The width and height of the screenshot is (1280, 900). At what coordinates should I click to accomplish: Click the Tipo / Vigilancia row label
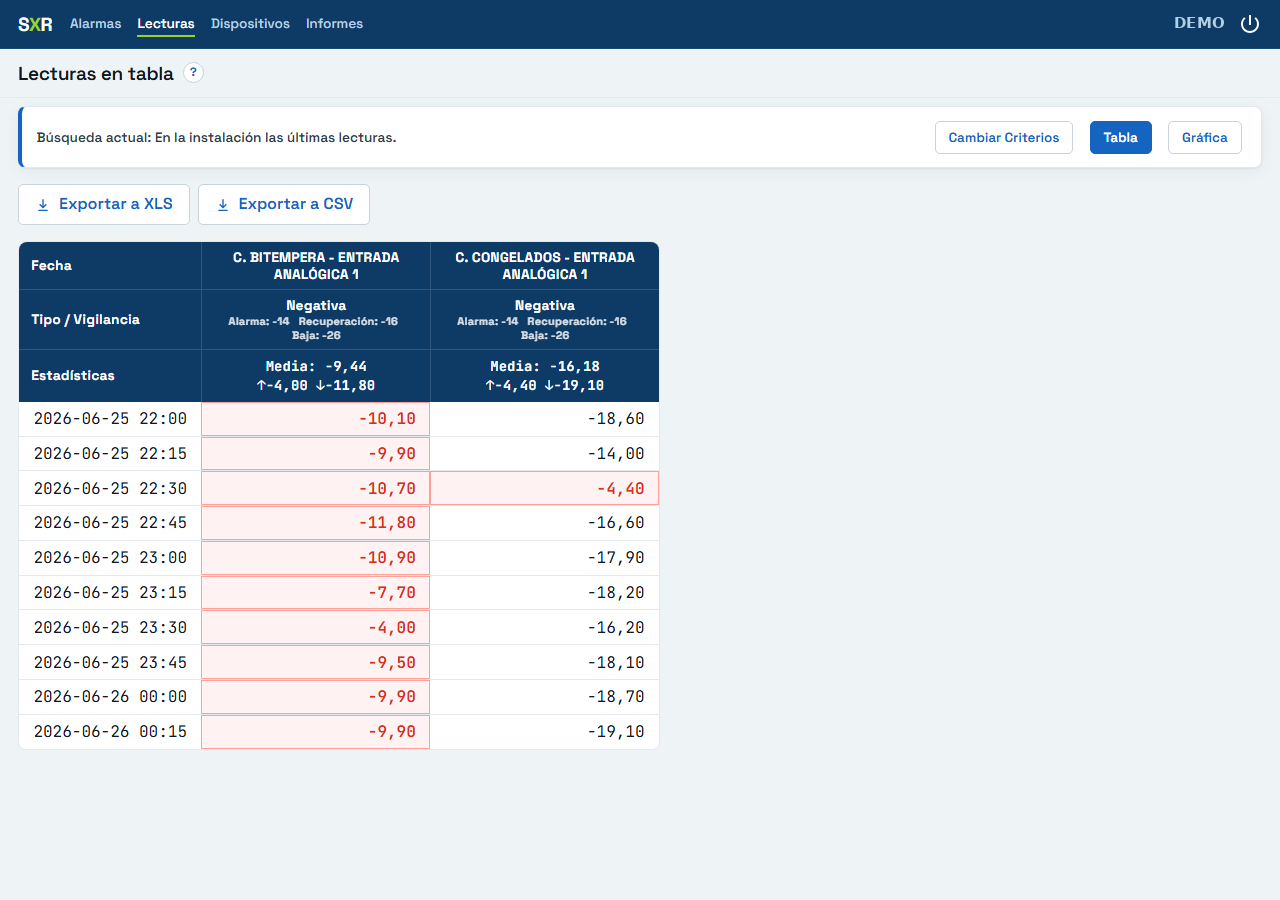(110, 320)
